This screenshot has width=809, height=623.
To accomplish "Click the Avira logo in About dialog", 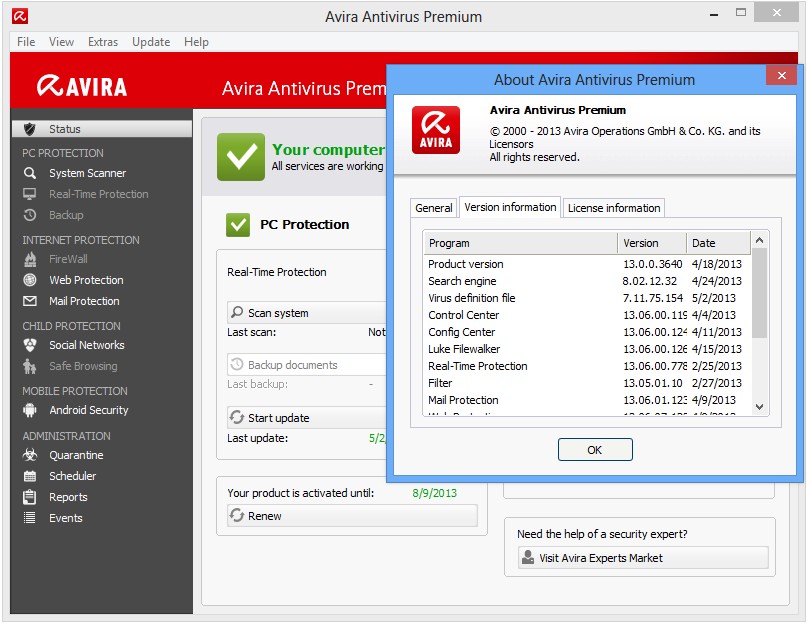I will (x=435, y=130).
